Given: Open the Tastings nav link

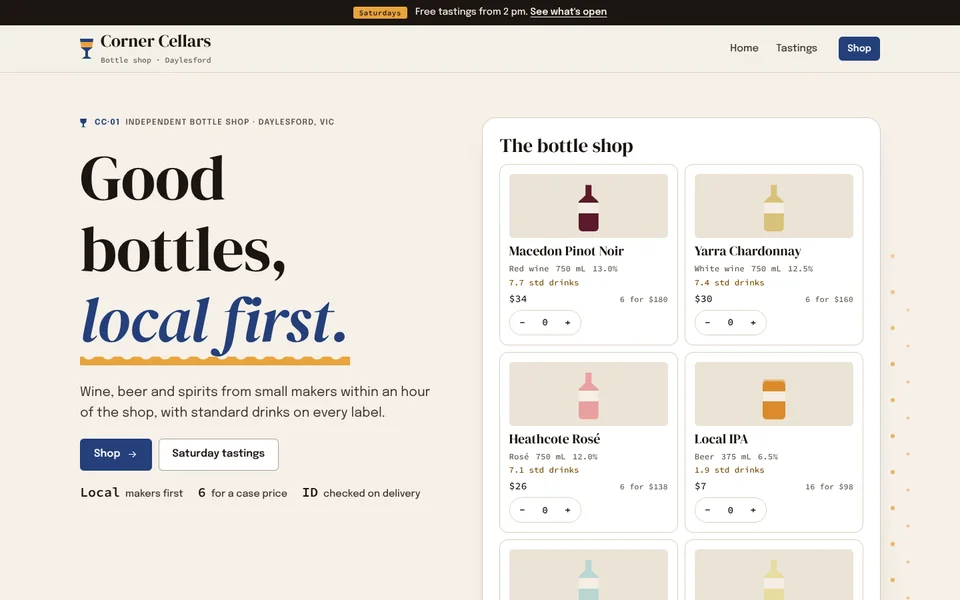Looking at the screenshot, I should coord(797,48).
